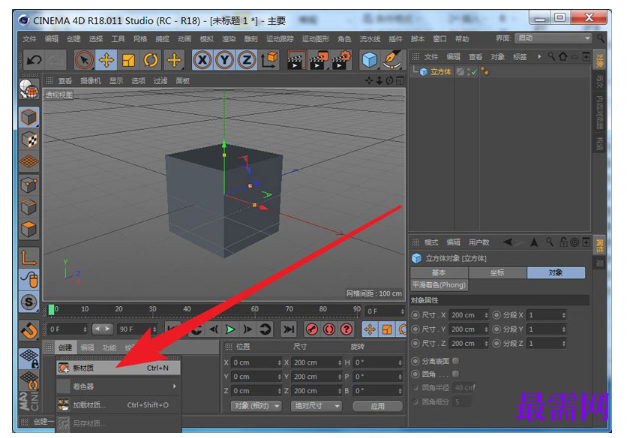Toggle the green checkmark of the cube object
Viewport: 628px width, 438px height.
pyautogui.click(x=475, y=72)
